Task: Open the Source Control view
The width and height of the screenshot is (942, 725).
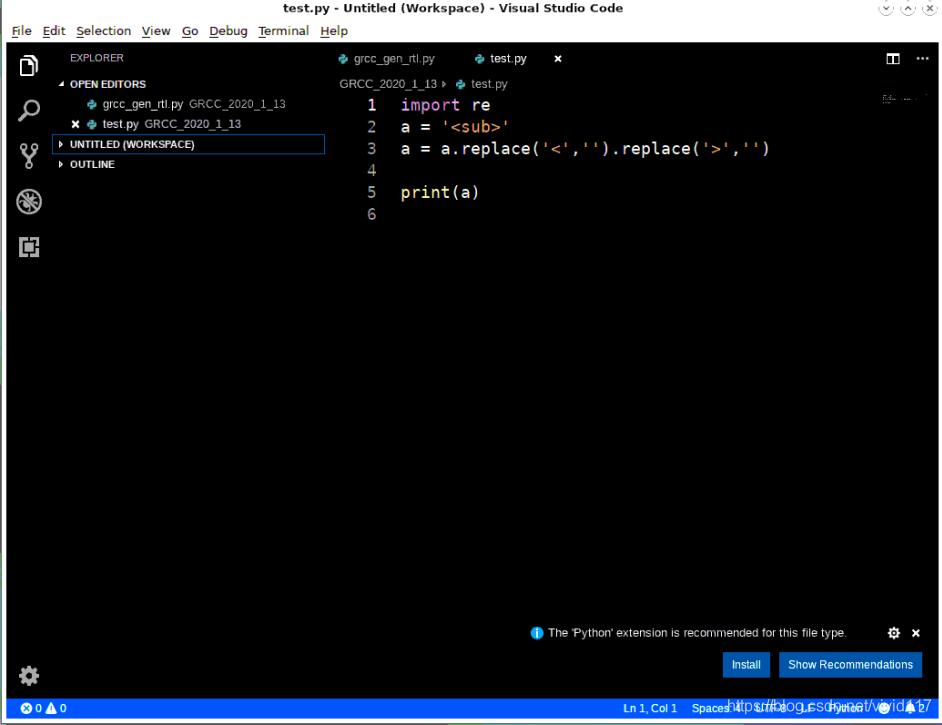Action: (x=29, y=155)
